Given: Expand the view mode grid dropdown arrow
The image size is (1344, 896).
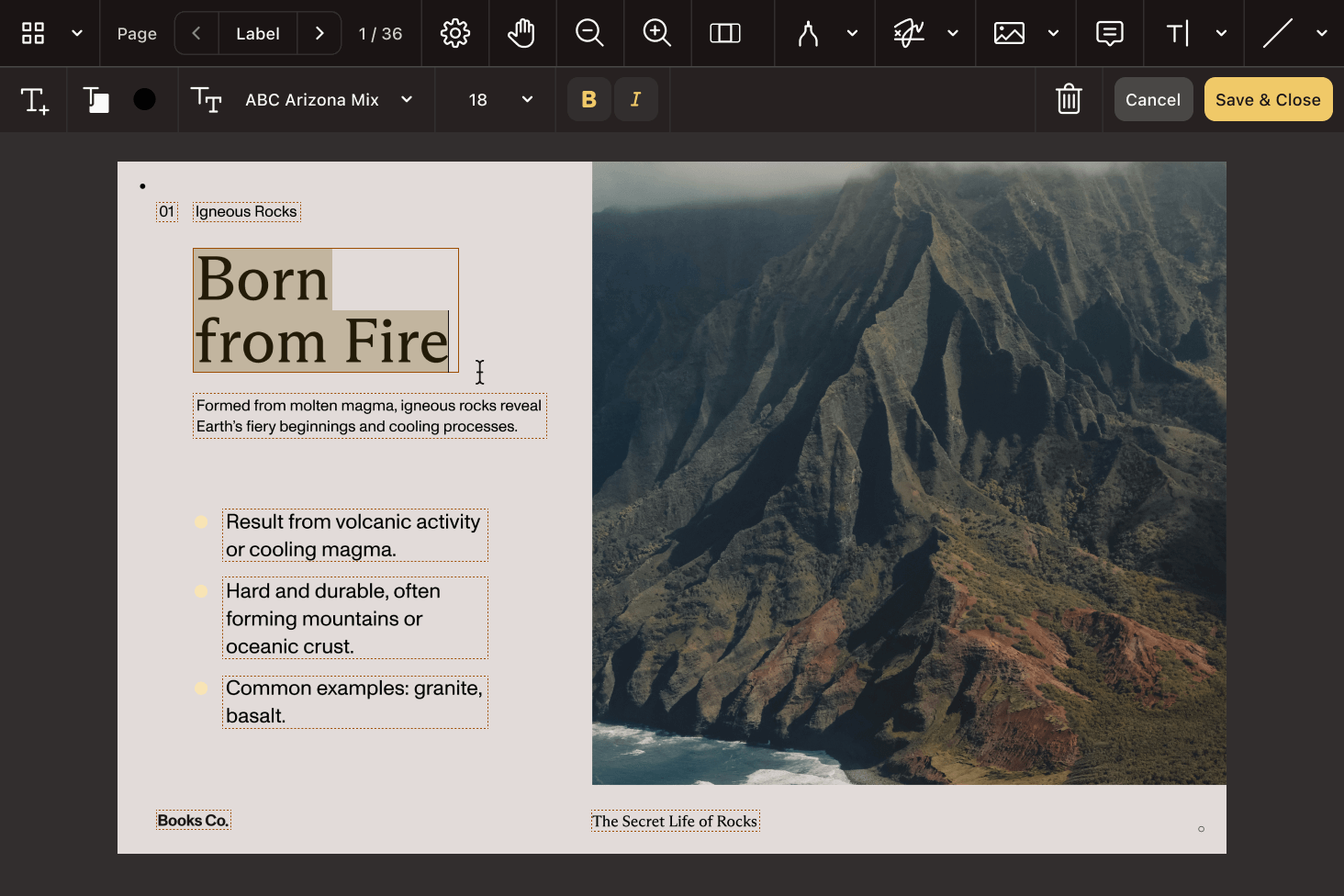Looking at the screenshot, I should (77, 34).
